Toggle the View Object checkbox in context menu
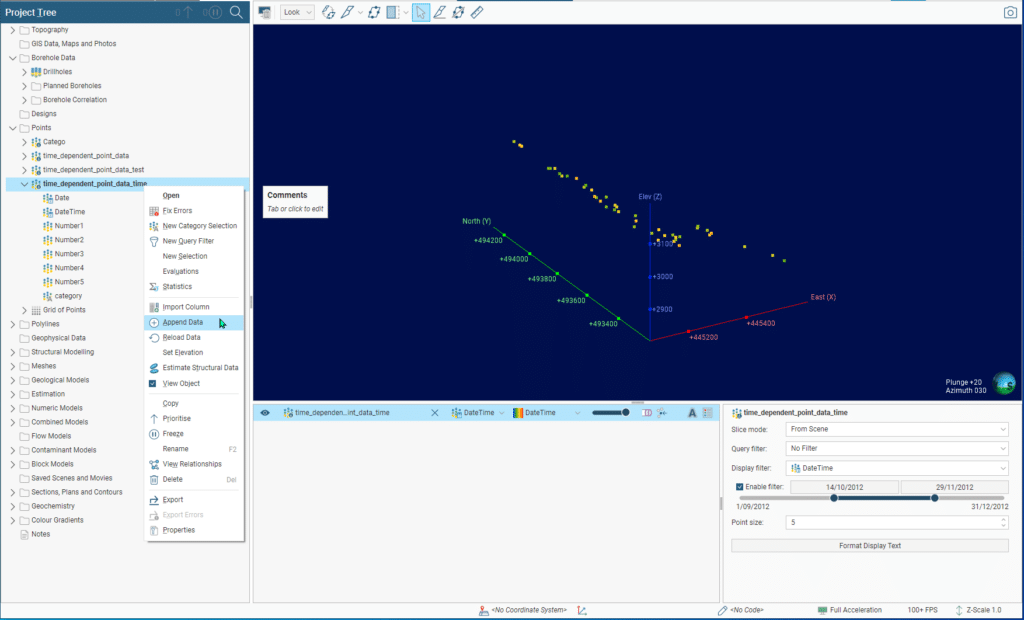Image resolution: width=1024 pixels, height=620 pixels. [153, 384]
